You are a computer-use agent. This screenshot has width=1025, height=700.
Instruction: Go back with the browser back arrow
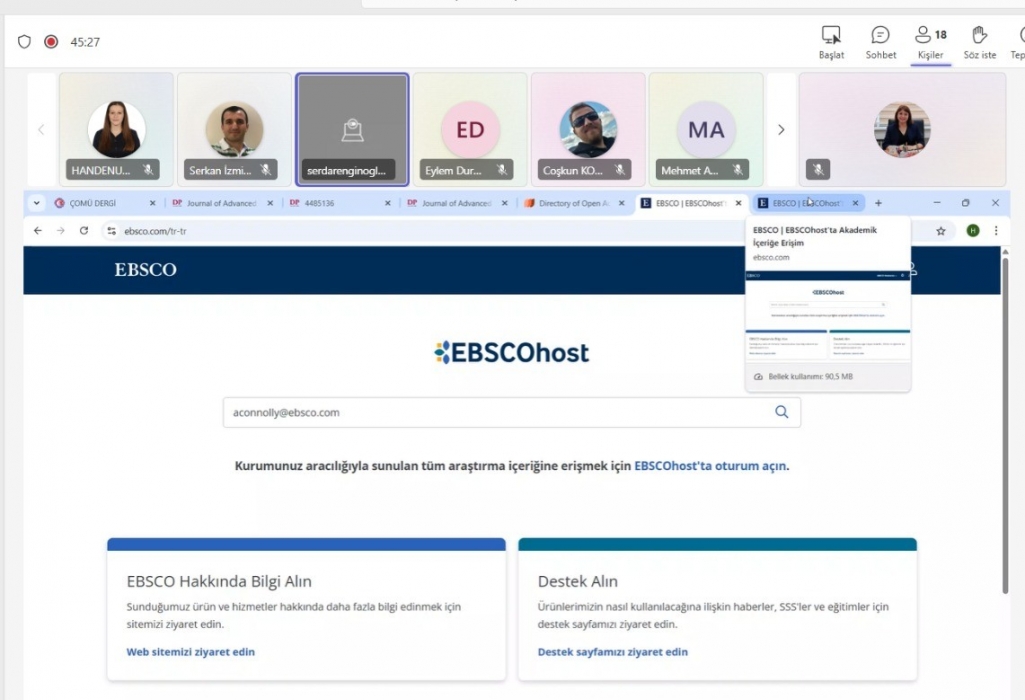coord(38,231)
